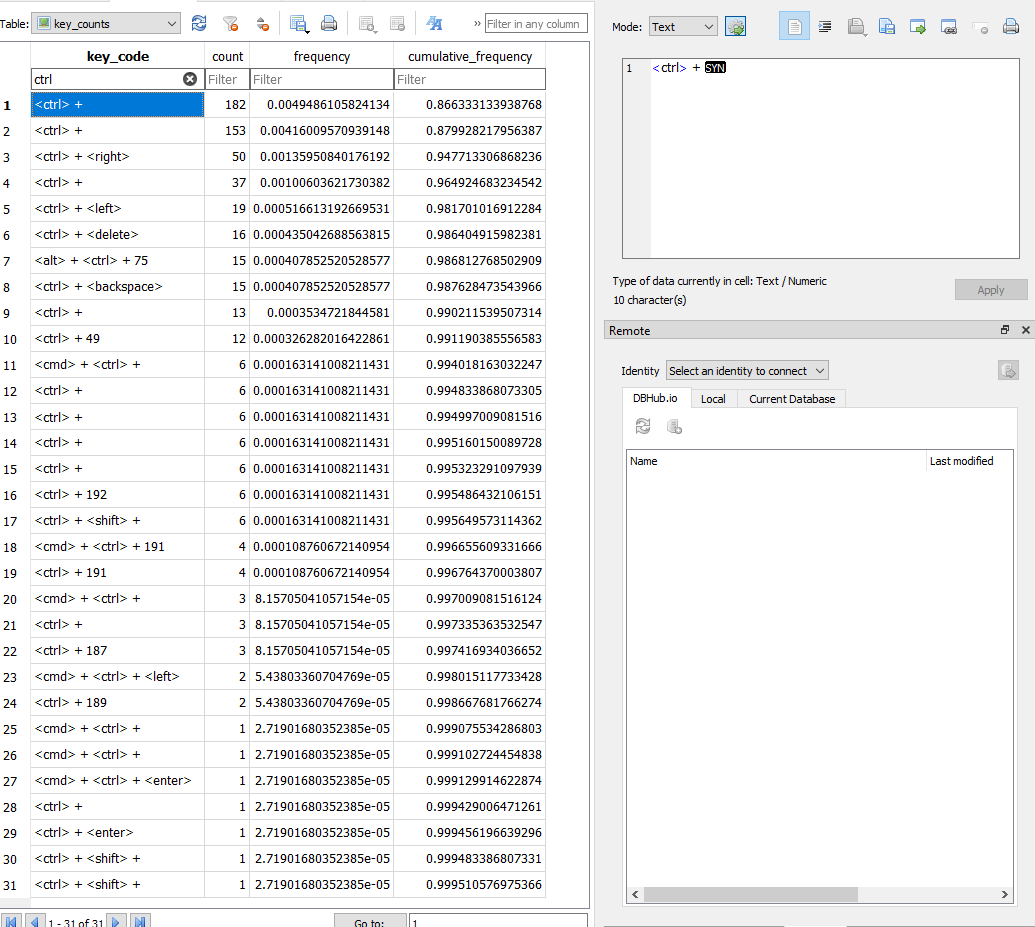
Task: Refresh the key_counts table data
Action: (199, 24)
